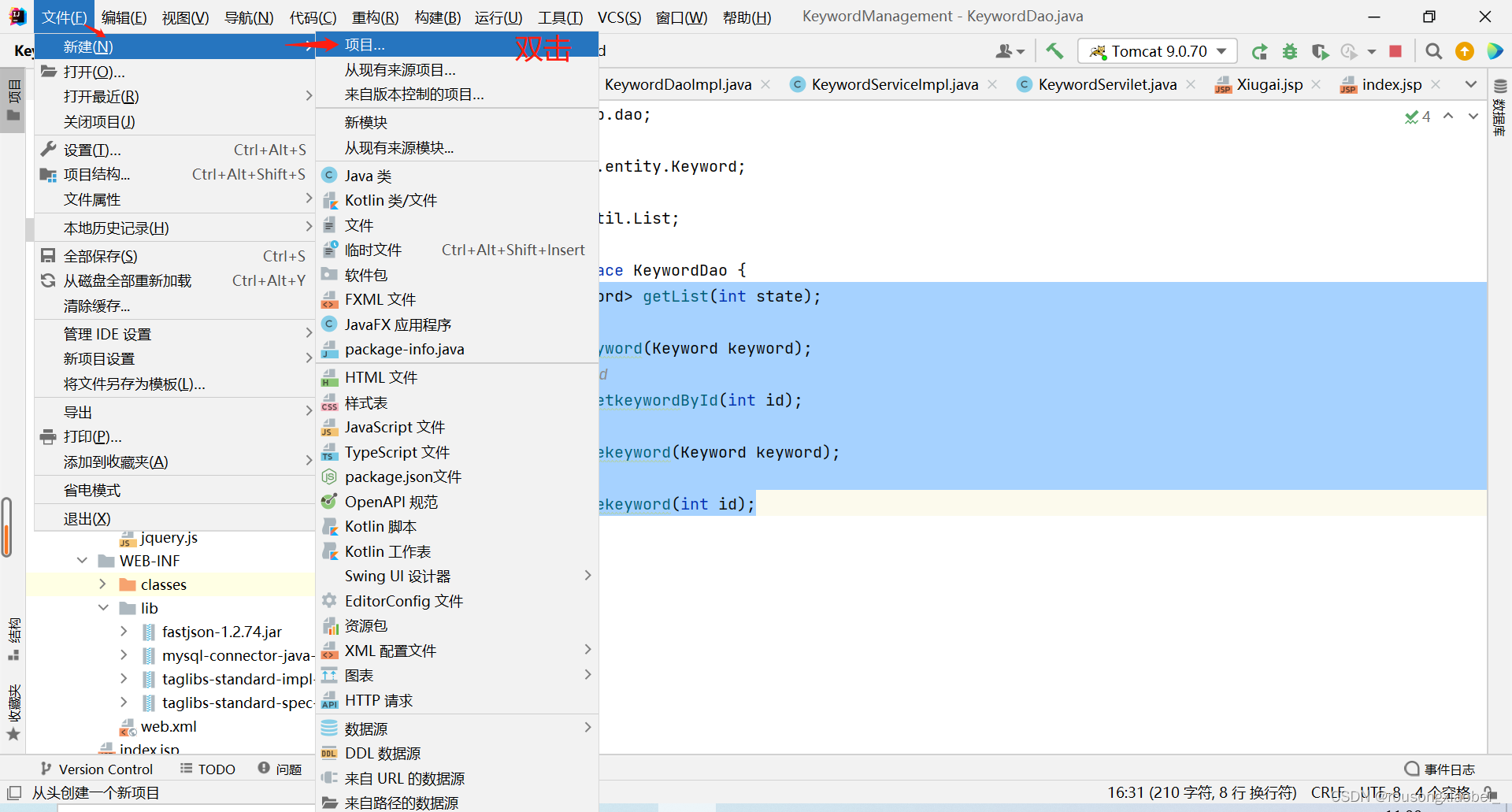Choose HTML 文件 in the New submenu
This screenshot has width=1512, height=812.
pyautogui.click(x=457, y=377)
